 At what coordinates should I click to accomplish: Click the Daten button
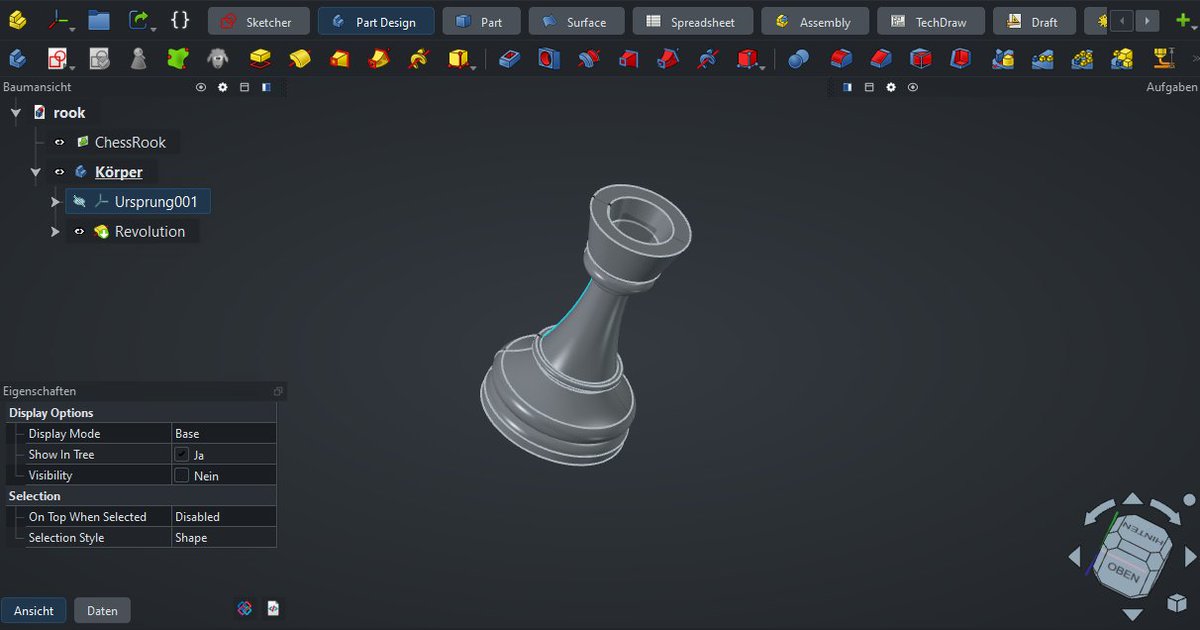coord(102,610)
